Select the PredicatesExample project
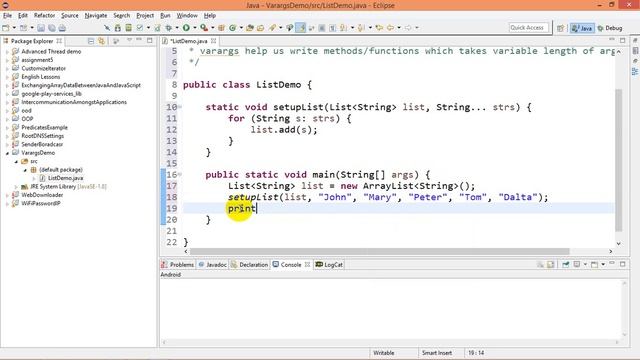 [x=44, y=128]
